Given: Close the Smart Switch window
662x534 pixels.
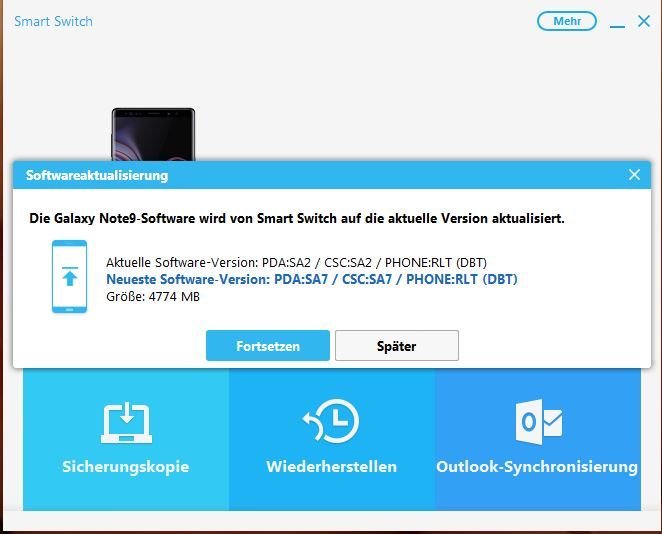Looking at the screenshot, I should coord(644,21).
